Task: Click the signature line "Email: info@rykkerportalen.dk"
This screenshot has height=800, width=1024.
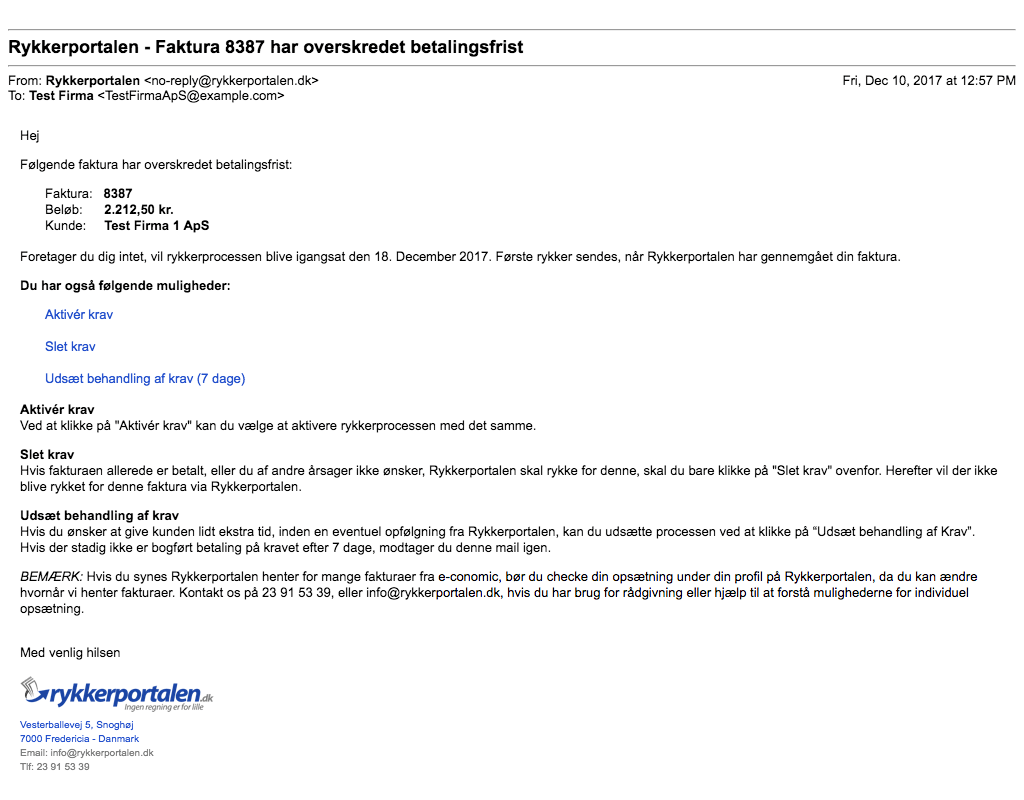Action: pos(87,753)
